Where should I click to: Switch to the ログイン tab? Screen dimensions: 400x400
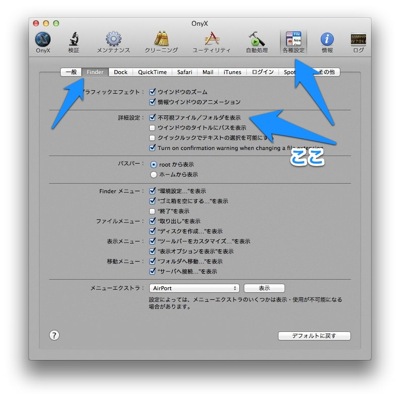click(263, 72)
